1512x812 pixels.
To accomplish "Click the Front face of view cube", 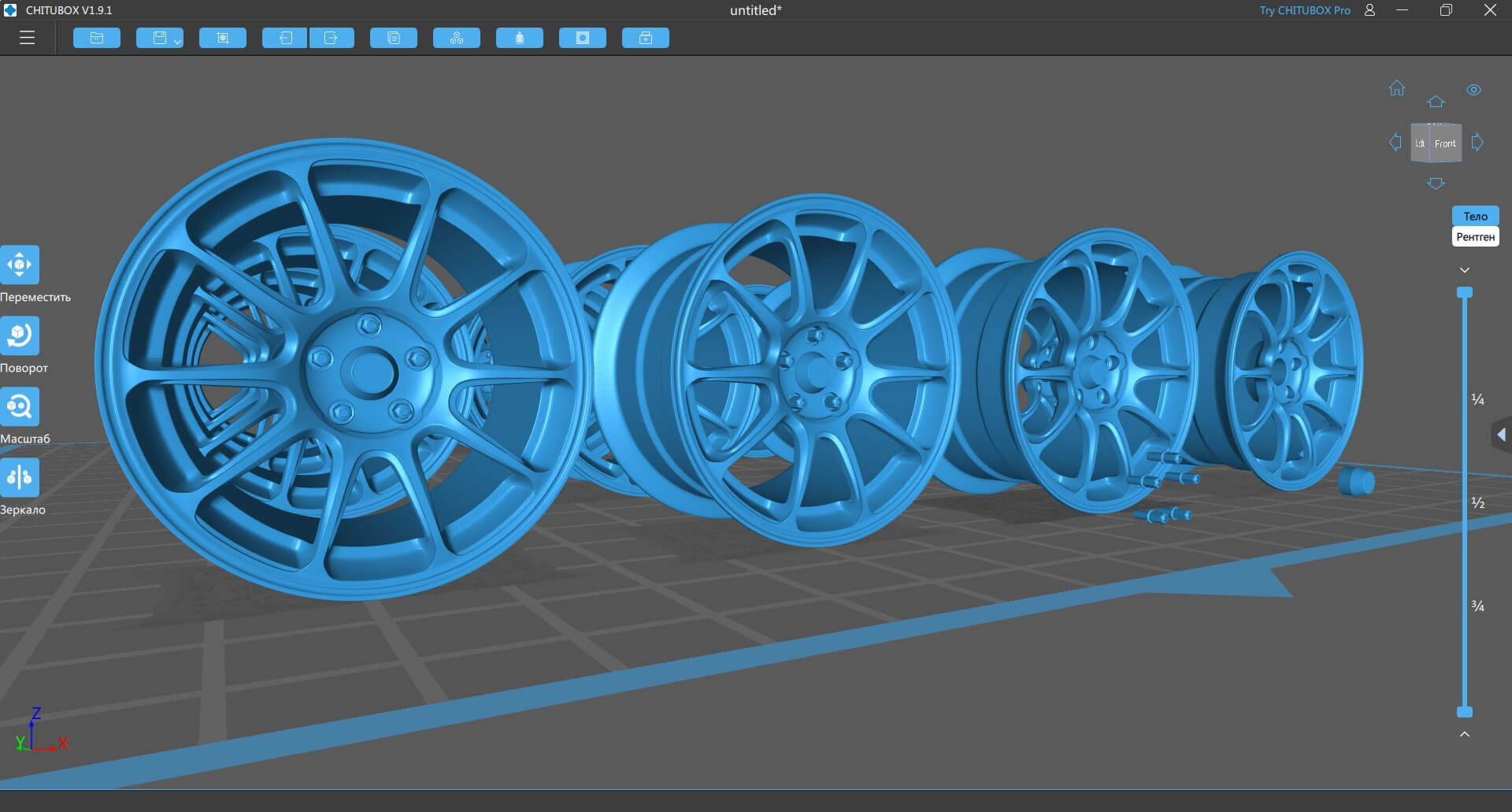I will coord(1445,143).
